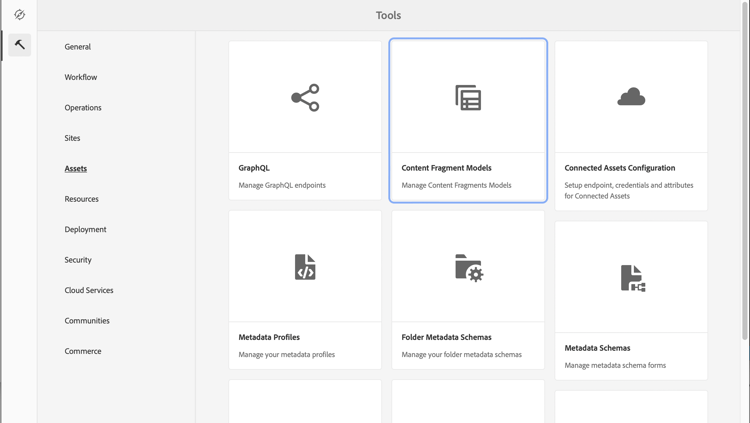The height and width of the screenshot is (423, 750).
Task: Open Metadata Schemas title link
Action: tap(597, 348)
